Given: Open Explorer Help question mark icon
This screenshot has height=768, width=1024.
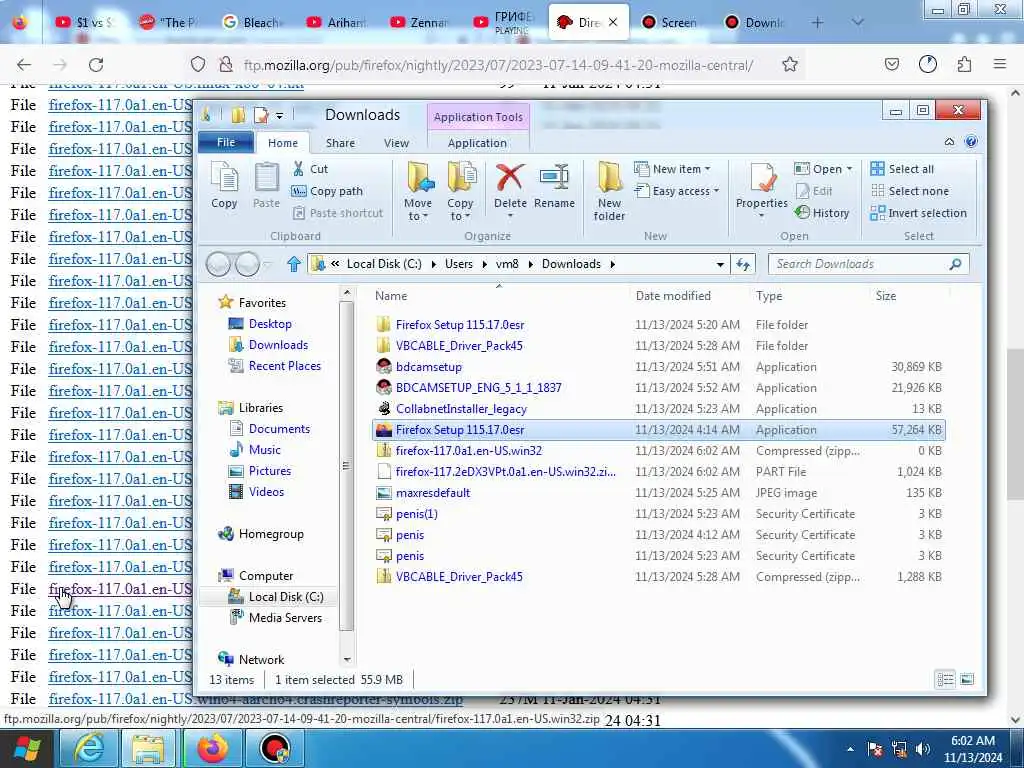Looking at the screenshot, I should 971,142.
